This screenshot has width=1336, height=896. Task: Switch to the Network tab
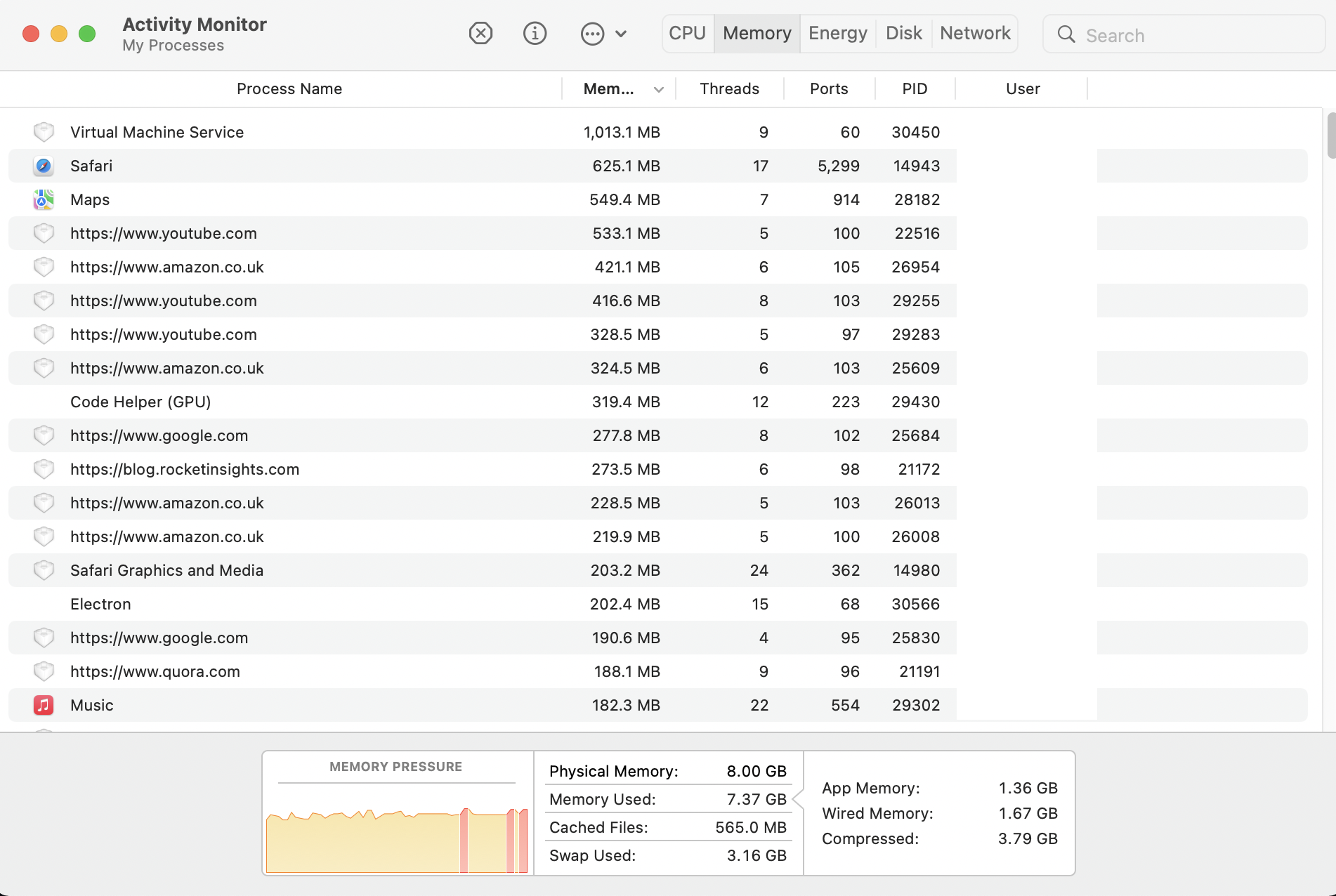coord(975,33)
